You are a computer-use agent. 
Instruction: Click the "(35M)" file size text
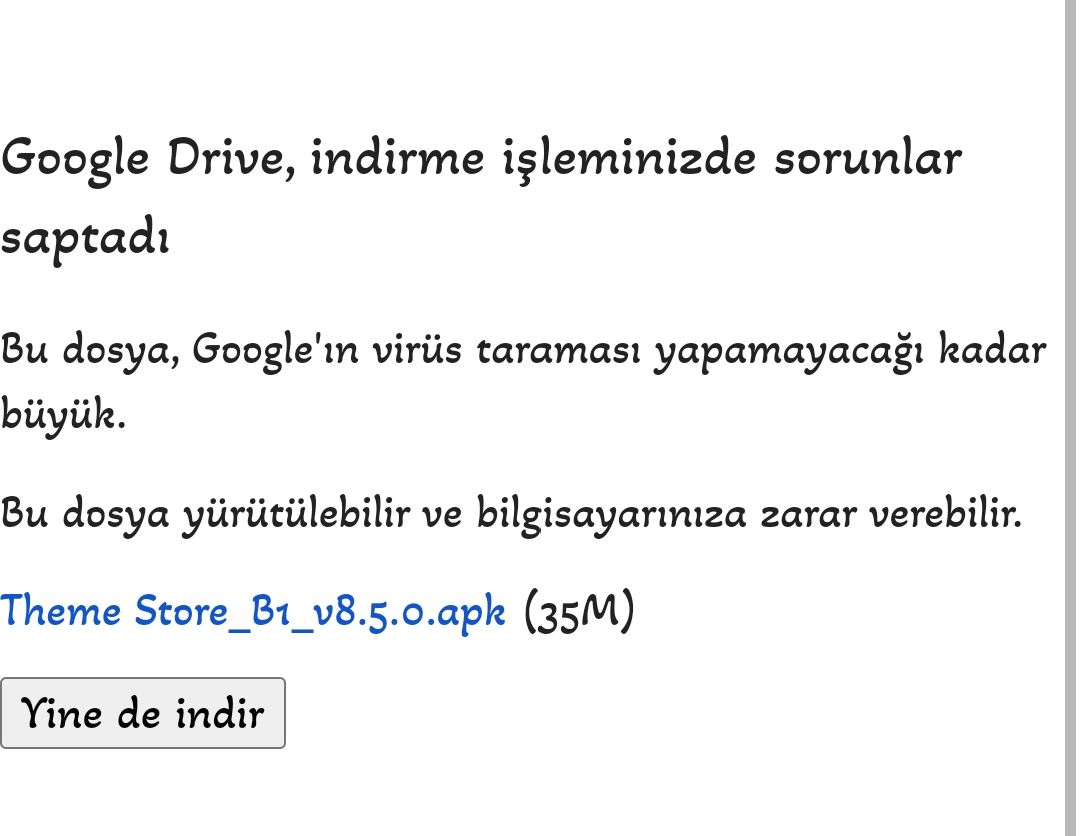click(x=579, y=612)
